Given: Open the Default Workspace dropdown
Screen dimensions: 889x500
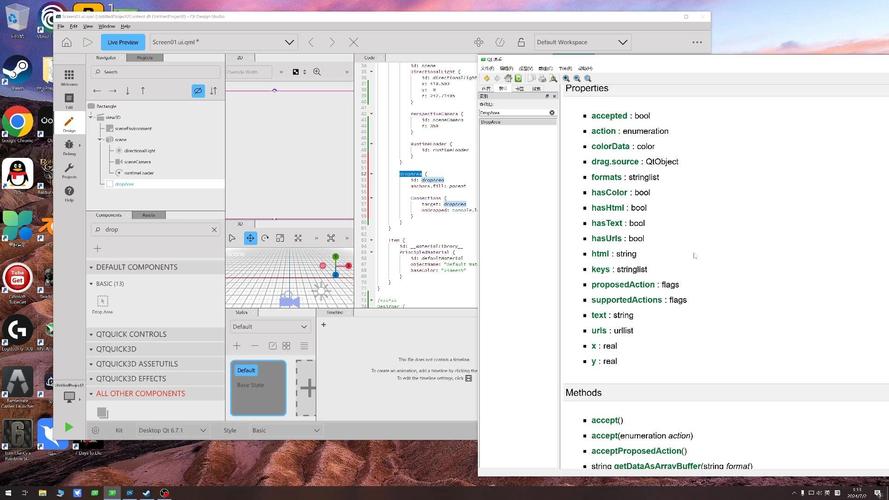Looking at the screenshot, I should 582,42.
